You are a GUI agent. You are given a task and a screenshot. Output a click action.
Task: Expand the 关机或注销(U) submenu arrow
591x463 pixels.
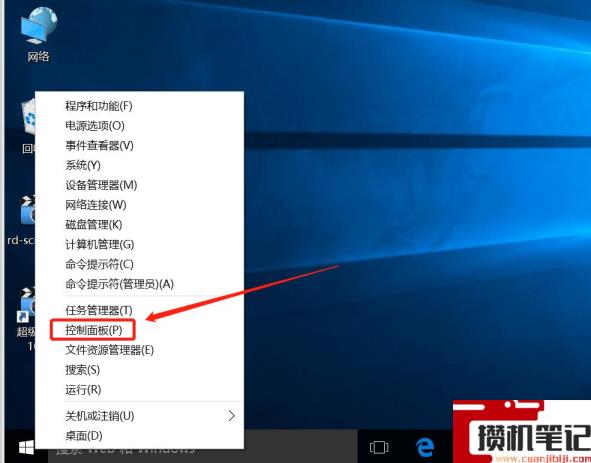coord(231,416)
